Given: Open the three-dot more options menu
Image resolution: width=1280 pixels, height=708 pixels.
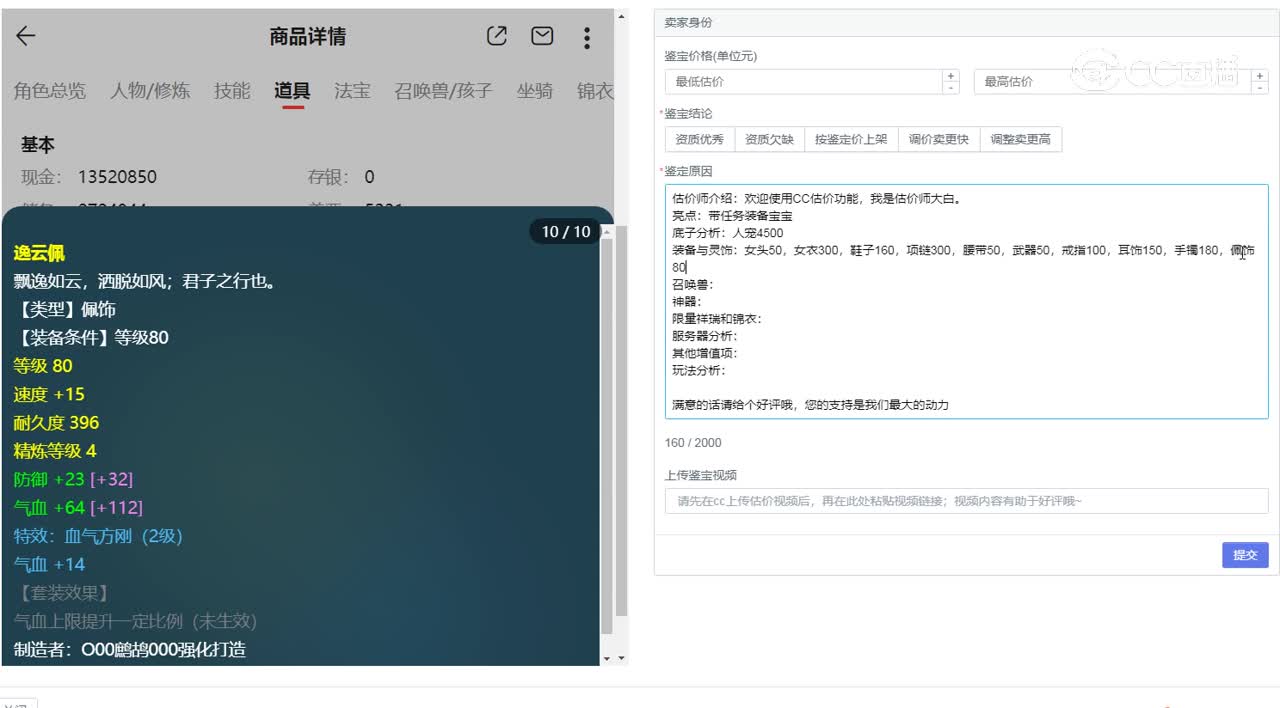Looking at the screenshot, I should pos(587,36).
